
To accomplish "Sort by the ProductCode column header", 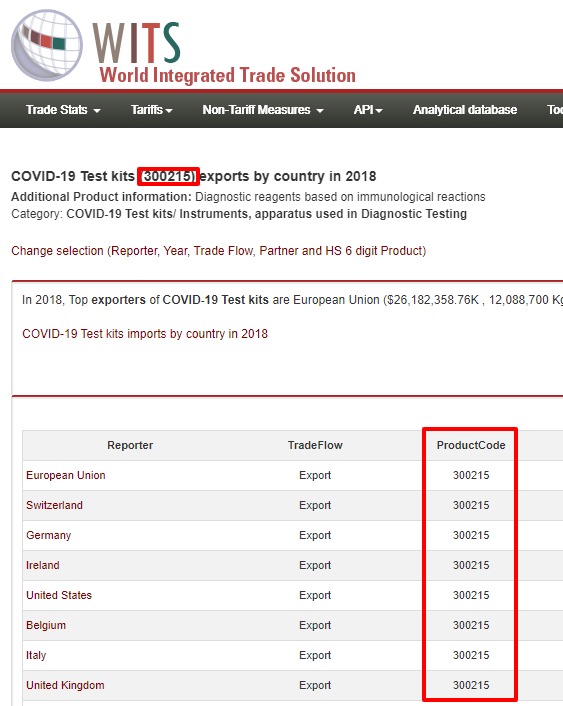I will click(x=471, y=445).
